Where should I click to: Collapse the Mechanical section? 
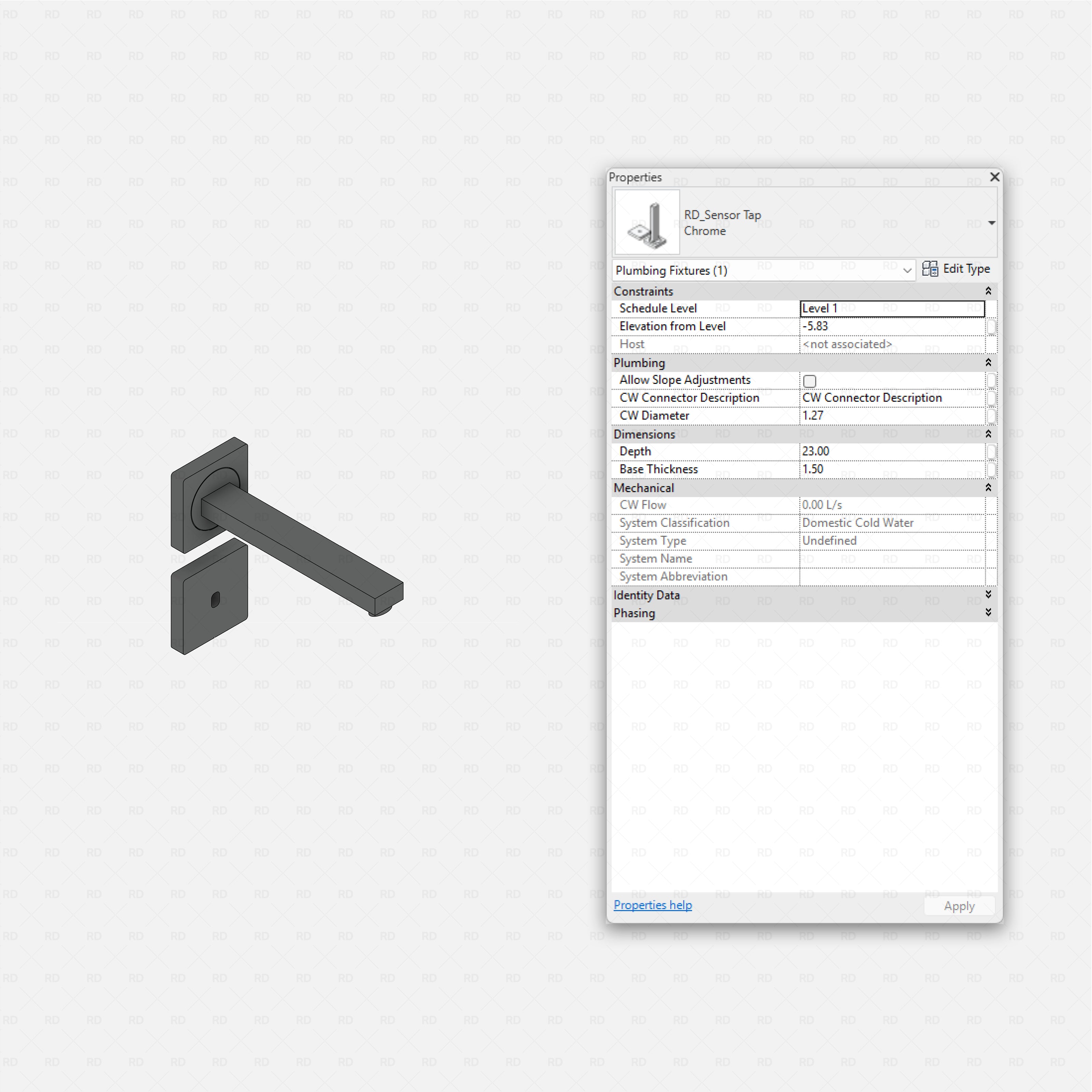988,488
